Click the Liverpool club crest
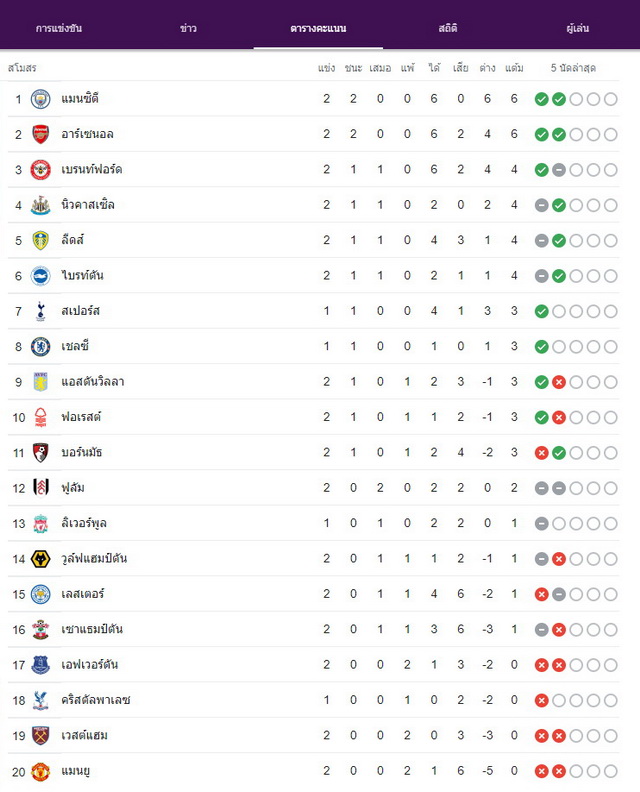 coord(40,523)
